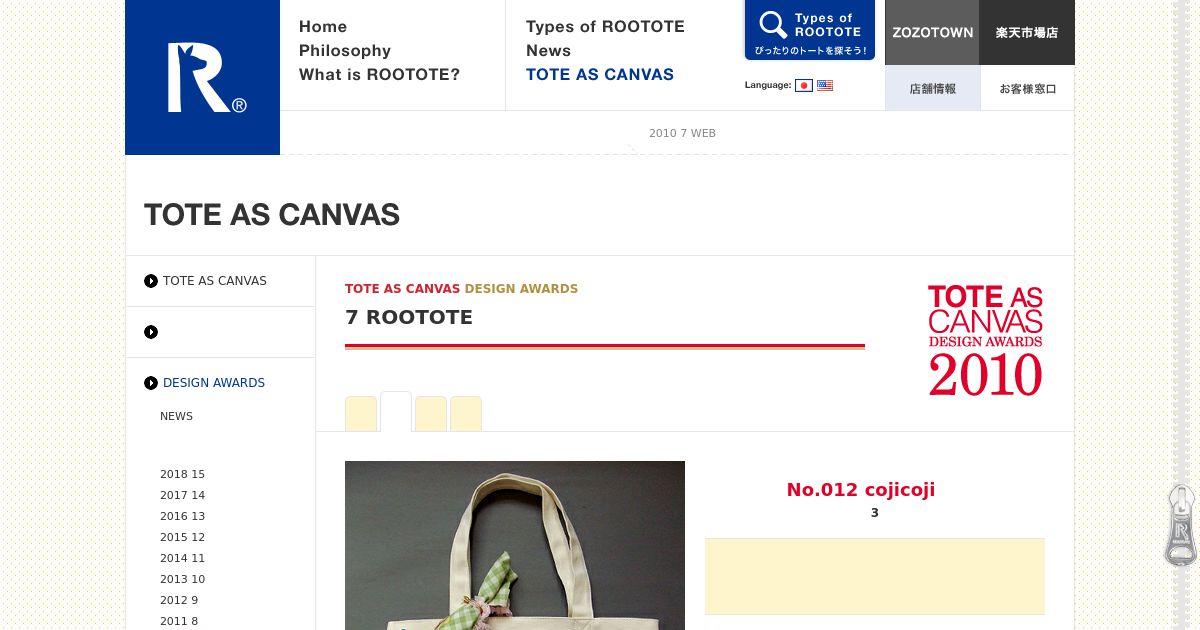The width and height of the screenshot is (1200, 630).
Task: Open ZOZOTOWN store link
Action: (x=932, y=32)
